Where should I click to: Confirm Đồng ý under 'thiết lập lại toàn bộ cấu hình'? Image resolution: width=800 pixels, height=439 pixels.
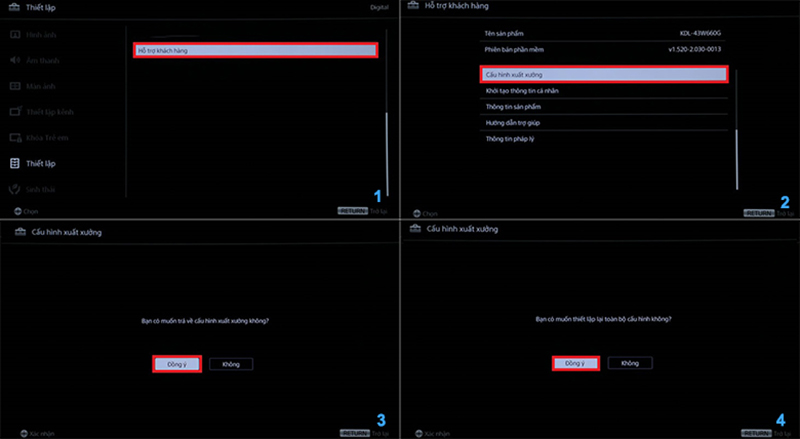[x=575, y=363]
